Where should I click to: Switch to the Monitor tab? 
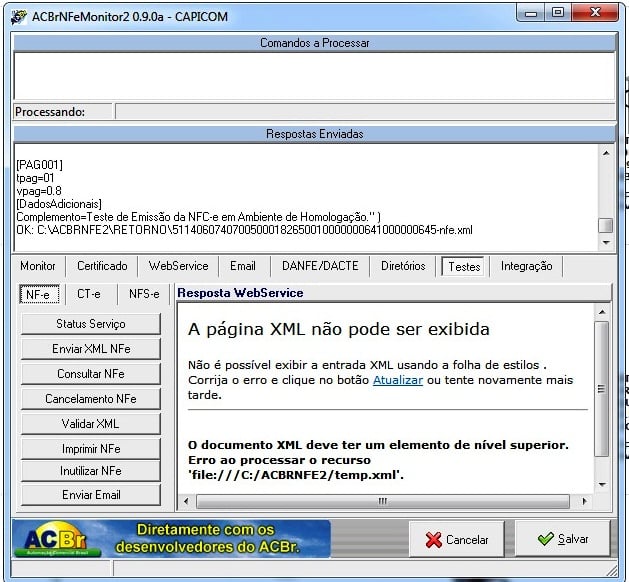[x=38, y=266]
